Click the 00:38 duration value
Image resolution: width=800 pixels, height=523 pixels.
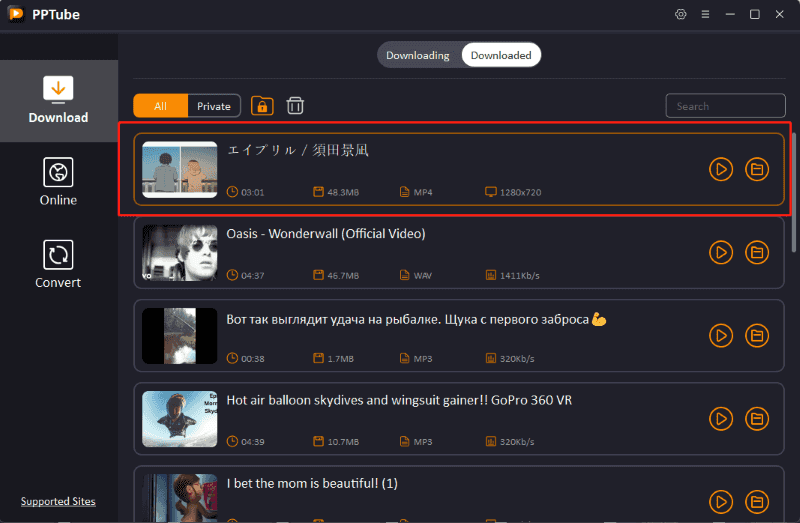[x=253, y=359]
